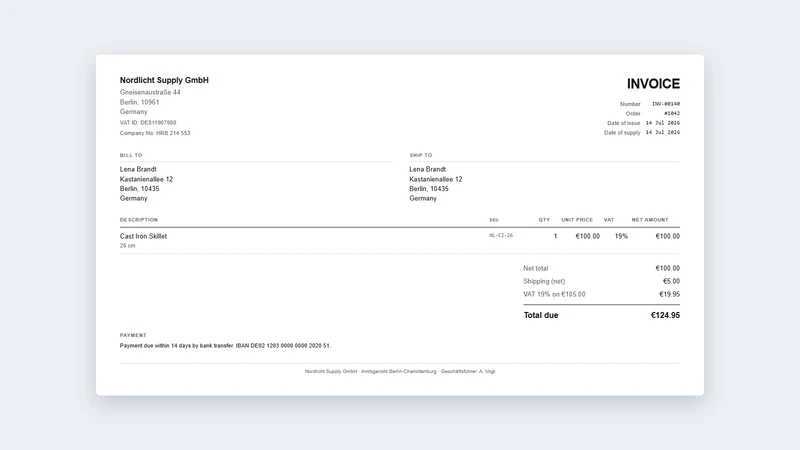
Task: Click the 'Number' label
Action: tap(630, 104)
